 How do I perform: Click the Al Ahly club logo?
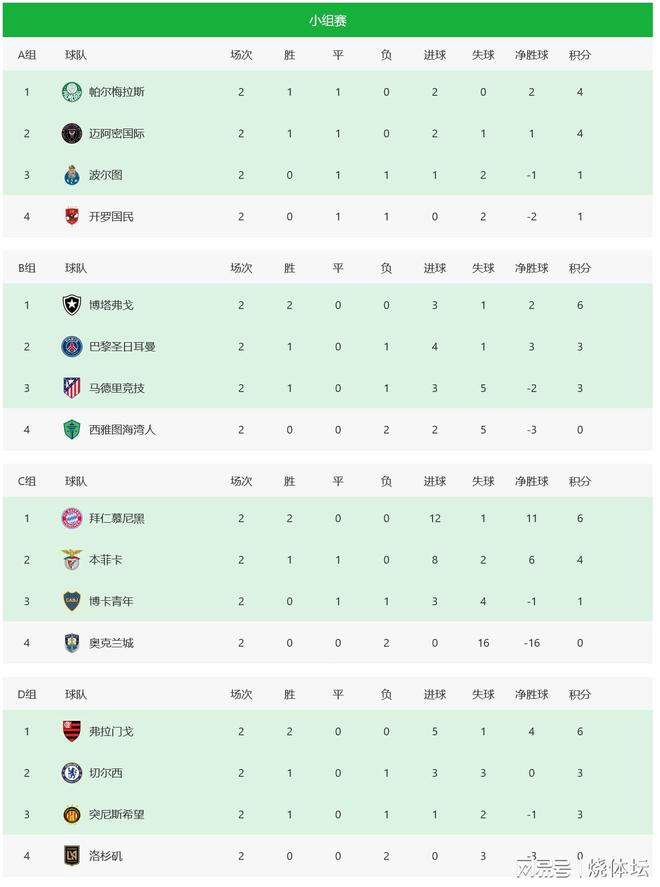tap(72, 216)
